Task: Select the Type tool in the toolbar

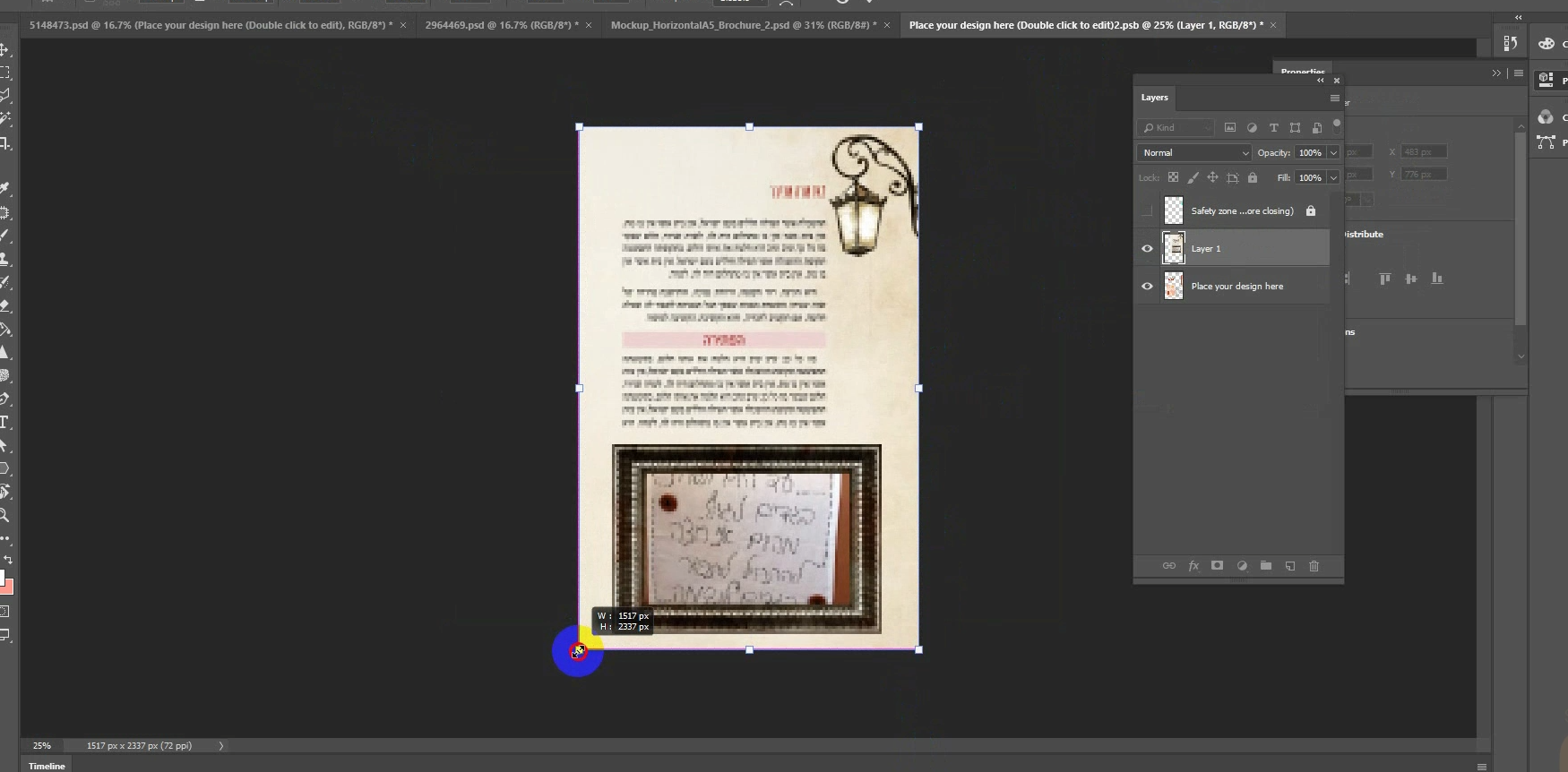Action: [x=4, y=422]
